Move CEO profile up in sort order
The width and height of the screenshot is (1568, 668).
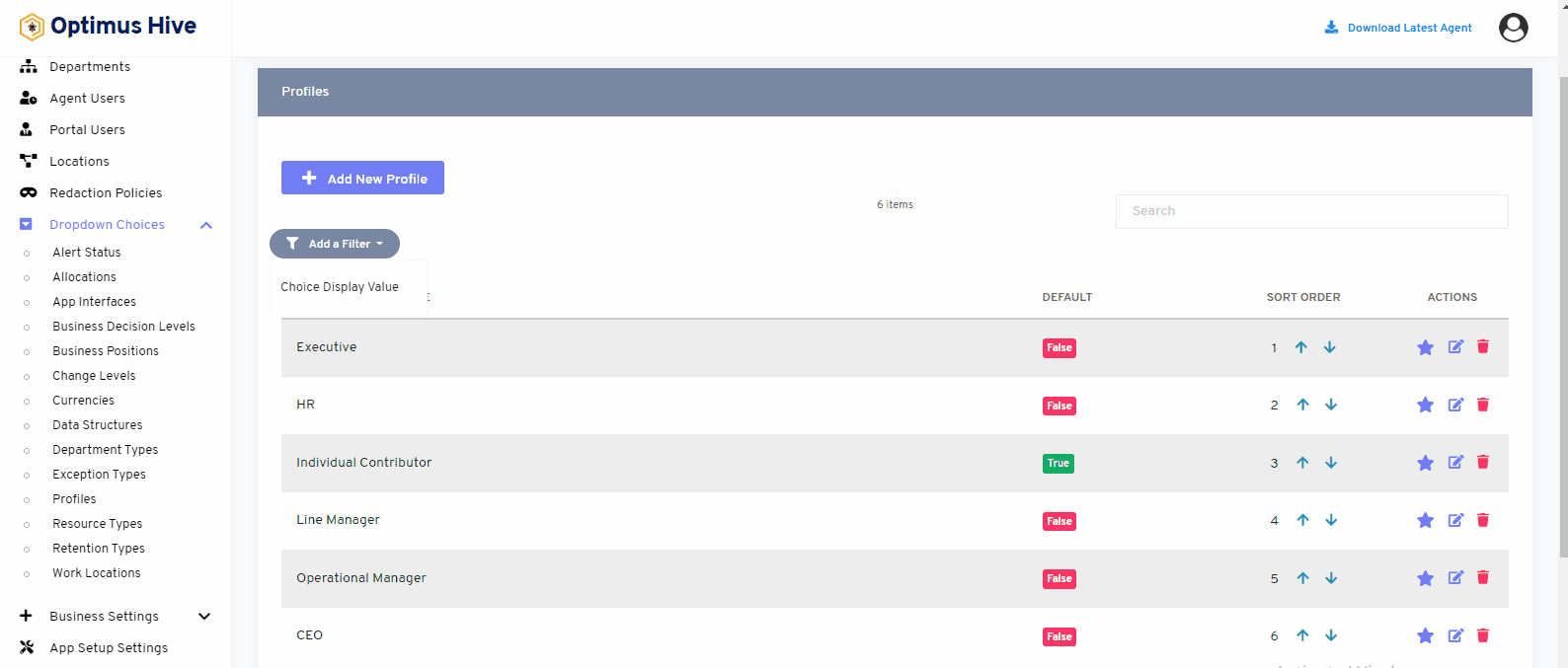(x=1303, y=635)
